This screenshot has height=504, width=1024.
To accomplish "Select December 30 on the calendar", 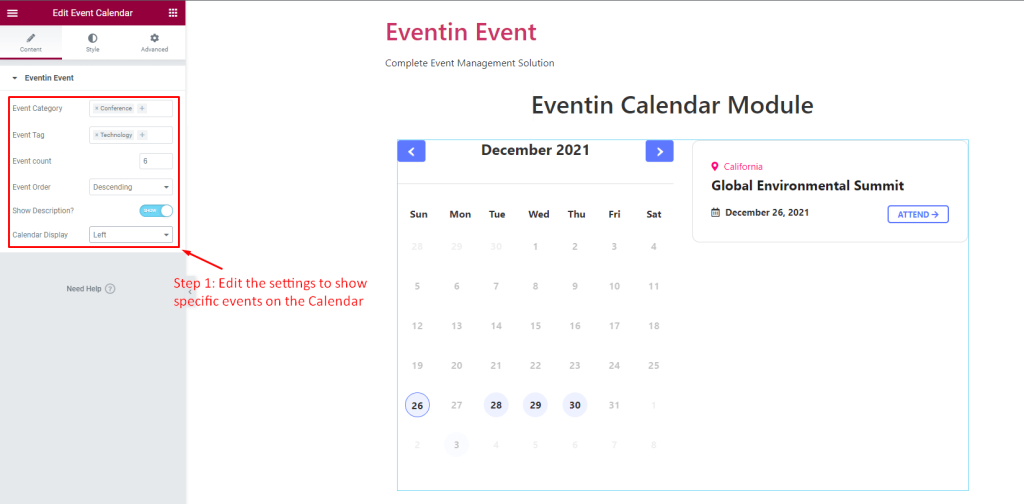I will pos(575,405).
